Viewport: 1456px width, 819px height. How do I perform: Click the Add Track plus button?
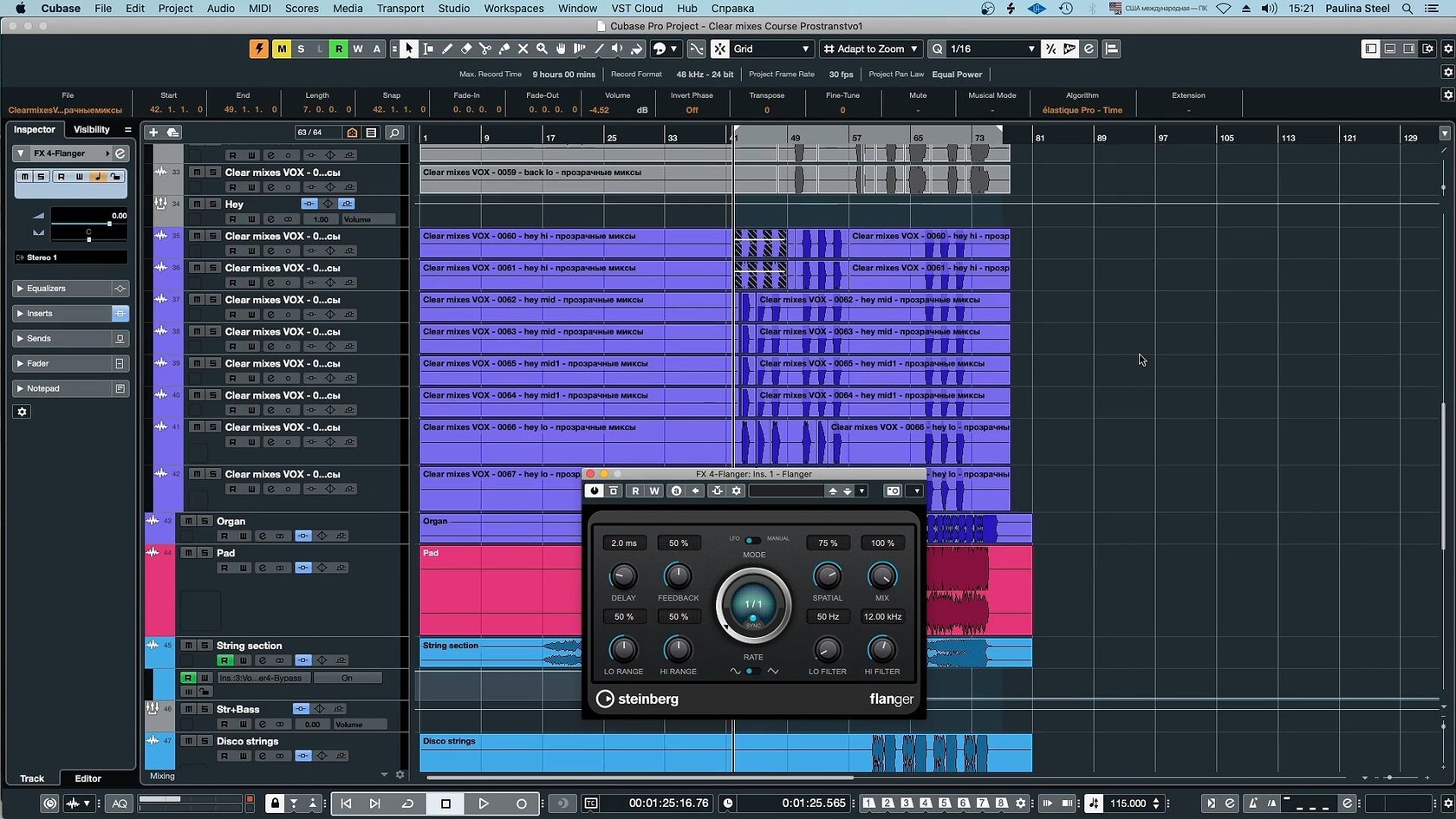pos(153,133)
